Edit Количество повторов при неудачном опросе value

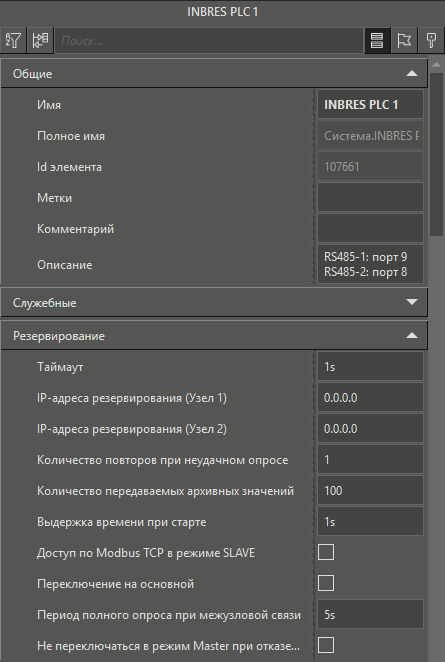coord(370,459)
